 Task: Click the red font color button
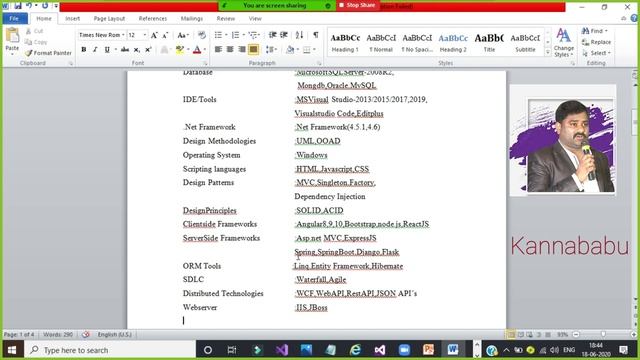[x=197, y=50]
